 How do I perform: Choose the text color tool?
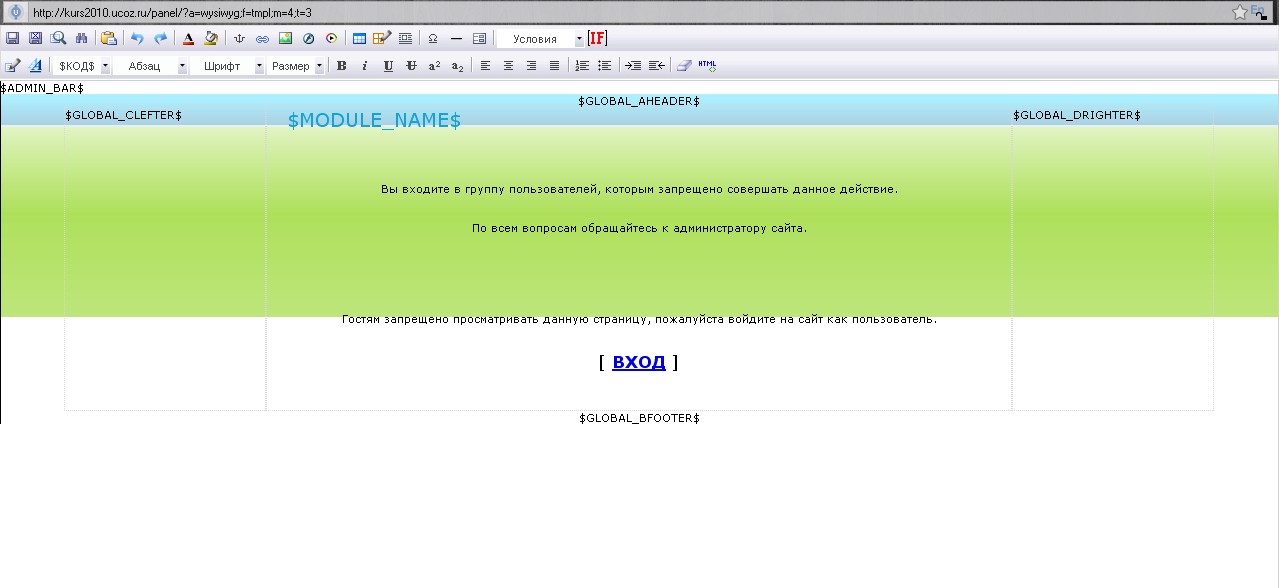pos(188,38)
